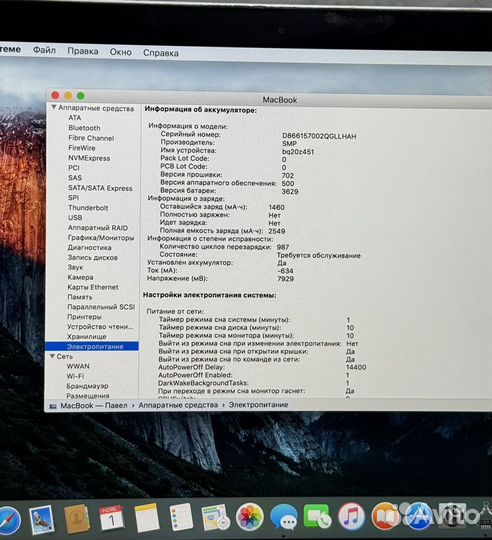
Task: Select Запись дисков in sidebar
Action: pos(93,257)
